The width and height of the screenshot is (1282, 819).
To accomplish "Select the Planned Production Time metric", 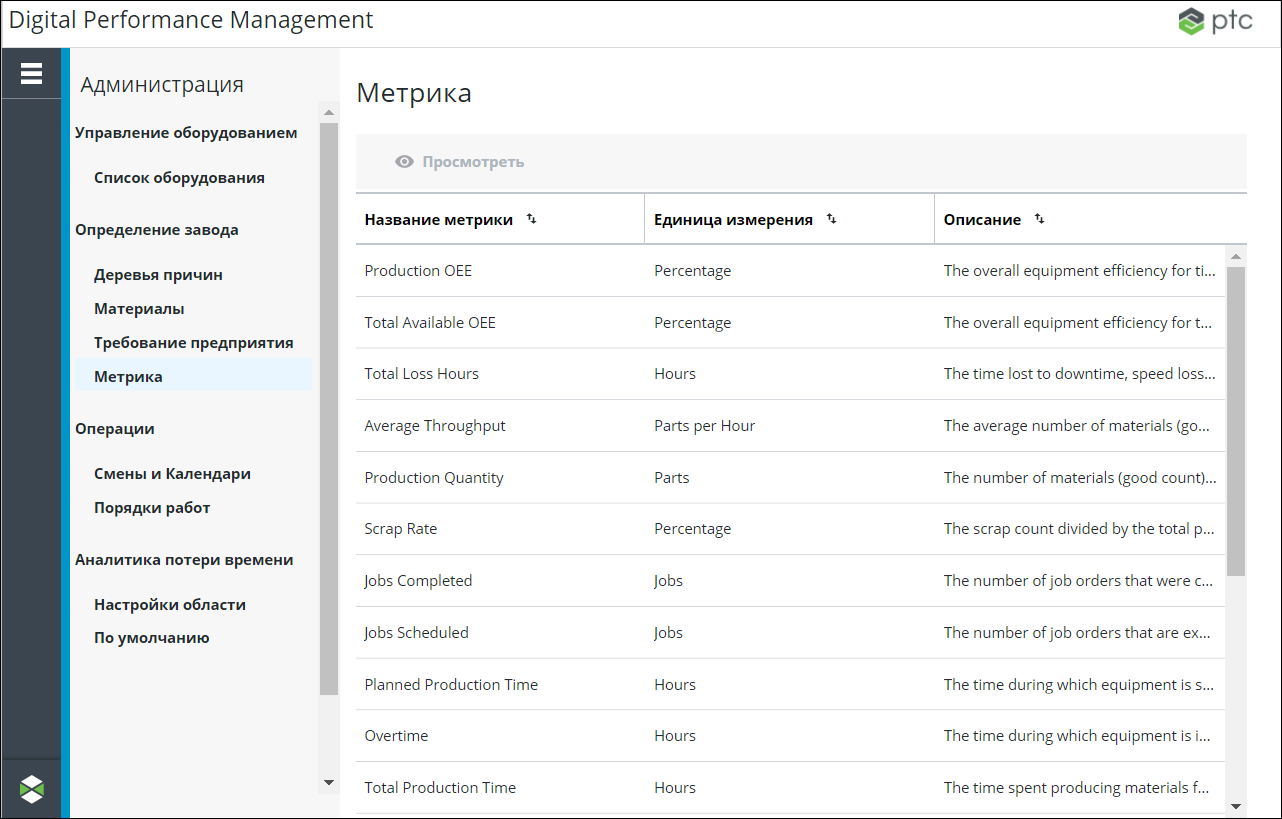I will coord(790,685).
